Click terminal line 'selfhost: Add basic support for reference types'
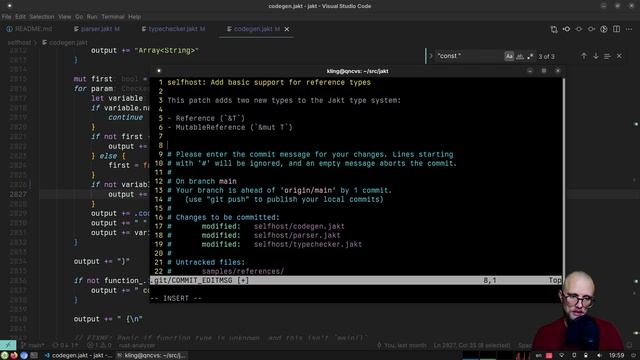The image size is (640, 360). click(x=269, y=82)
